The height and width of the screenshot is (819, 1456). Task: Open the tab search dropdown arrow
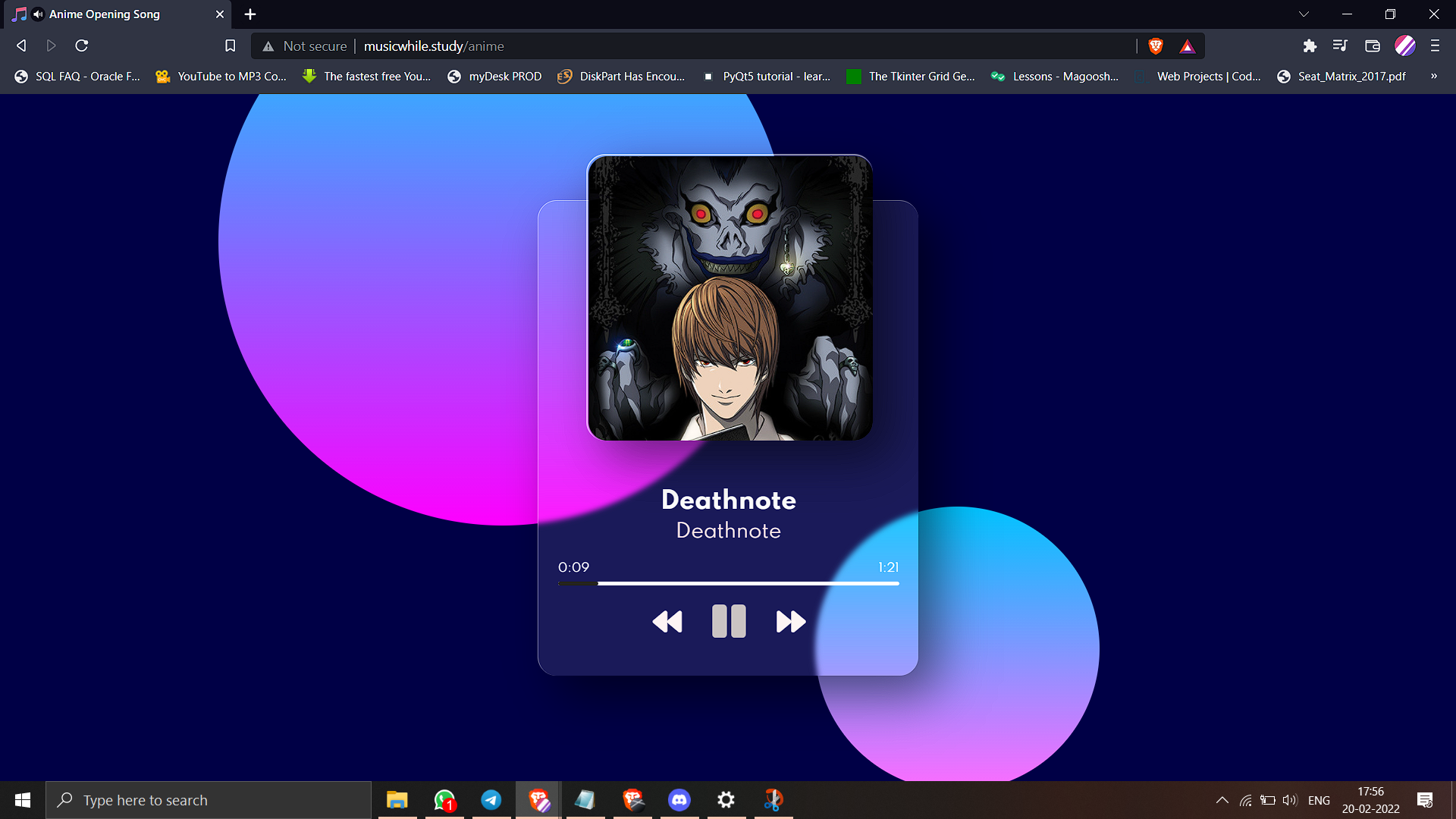click(1304, 14)
